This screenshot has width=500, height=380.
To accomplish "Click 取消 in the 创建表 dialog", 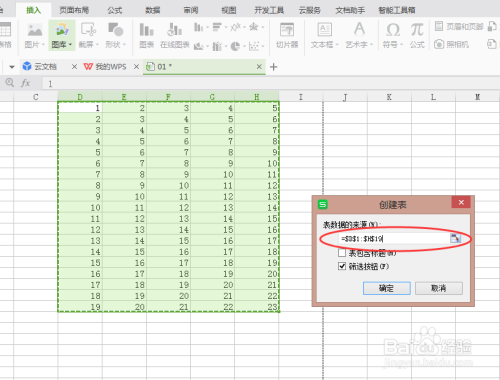I will [x=439, y=288].
